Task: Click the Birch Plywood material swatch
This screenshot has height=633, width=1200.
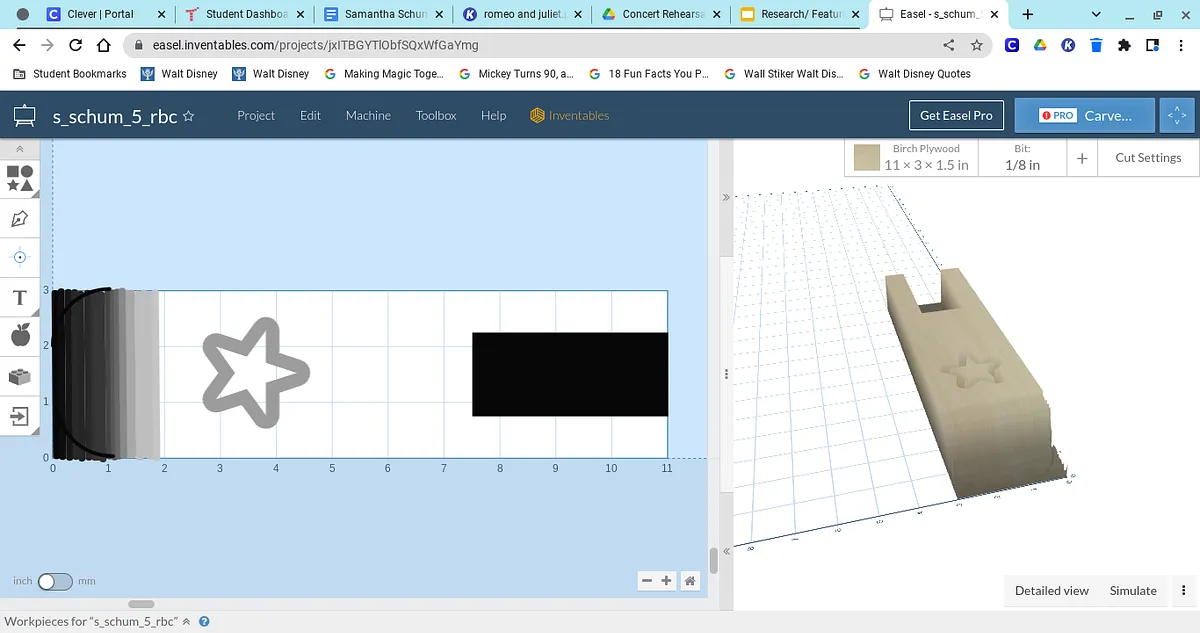Action: [x=866, y=157]
